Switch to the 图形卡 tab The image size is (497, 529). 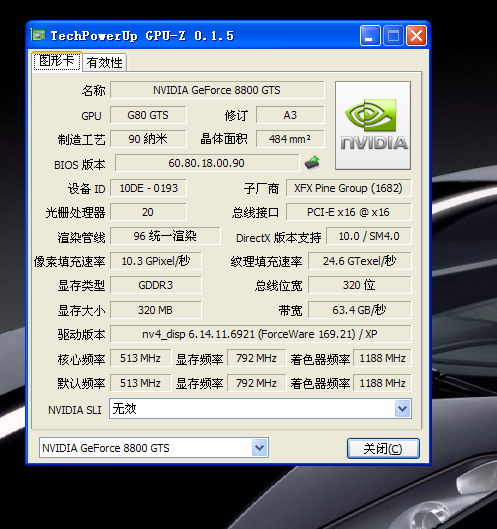click(57, 61)
